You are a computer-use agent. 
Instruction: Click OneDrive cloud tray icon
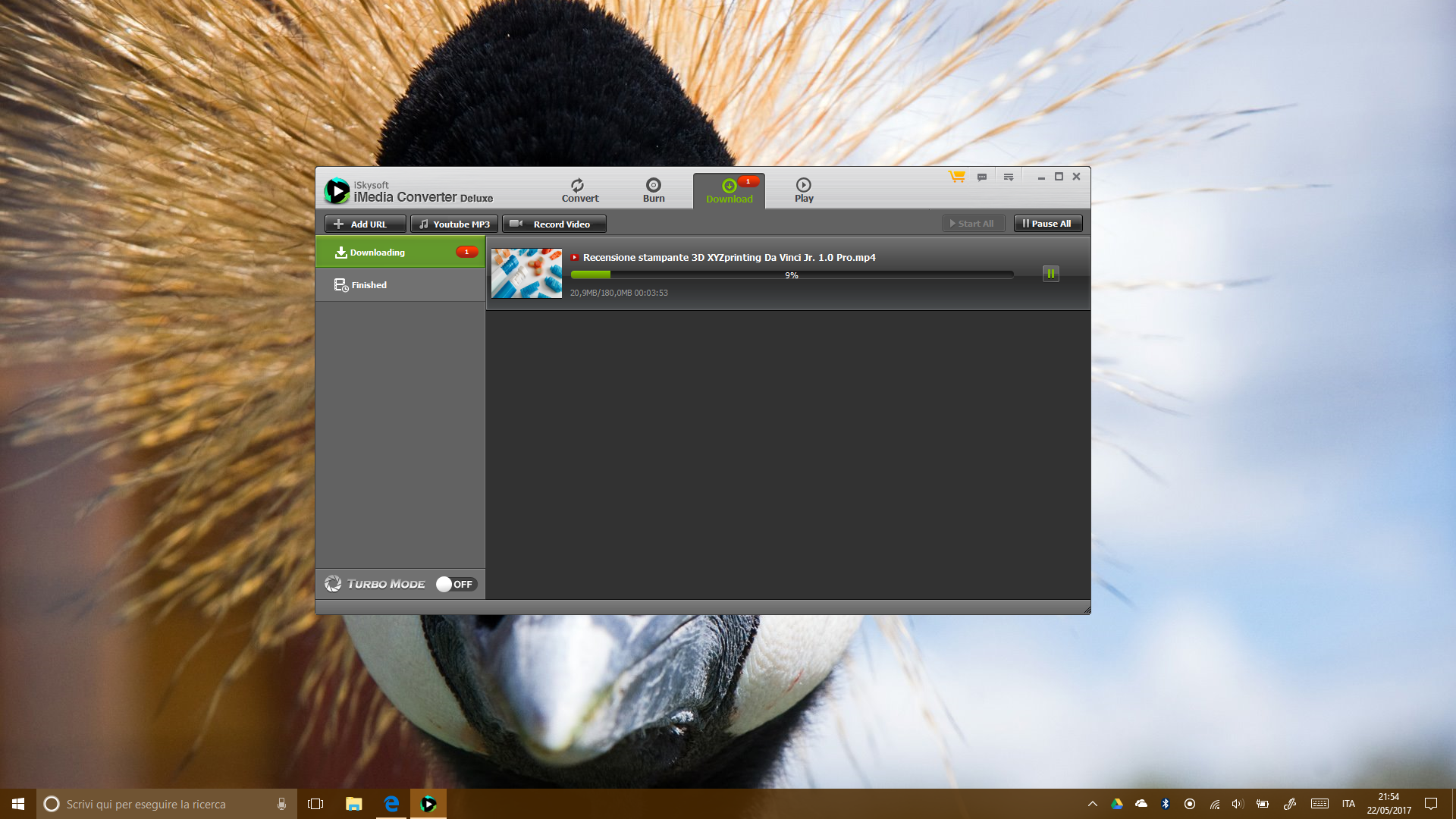pos(1141,804)
